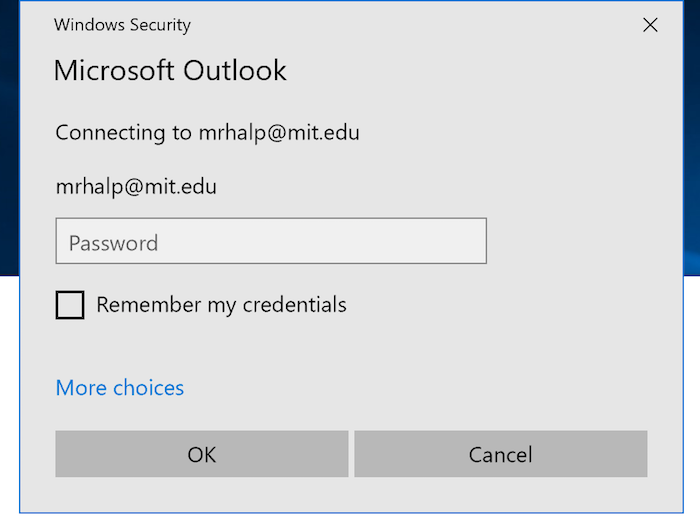The height and width of the screenshot is (521, 700).
Task: Click the mrhalp@mit.edu username above Password
Action: [x=136, y=187]
